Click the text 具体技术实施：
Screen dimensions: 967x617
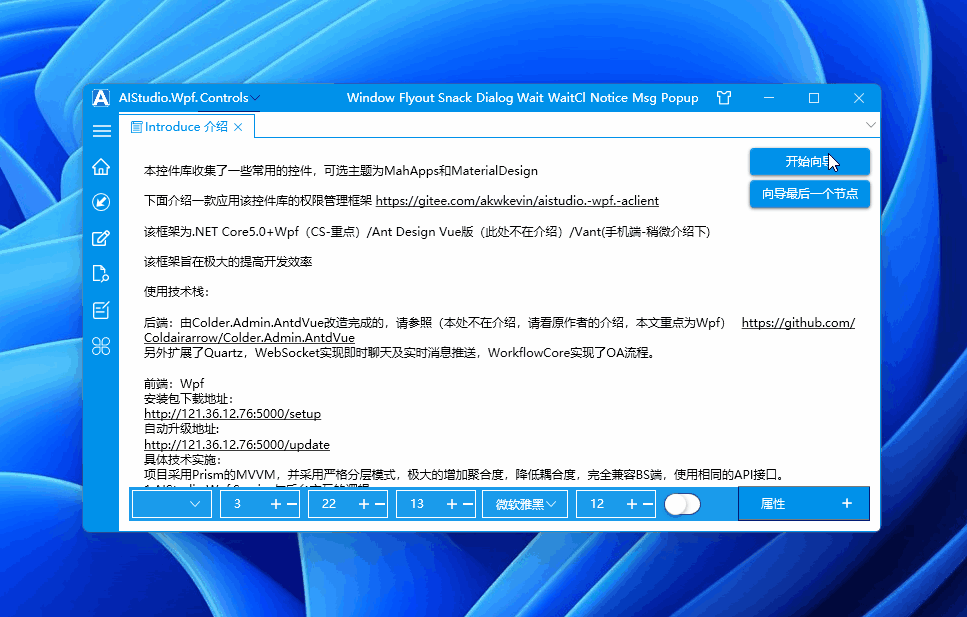coord(183,460)
